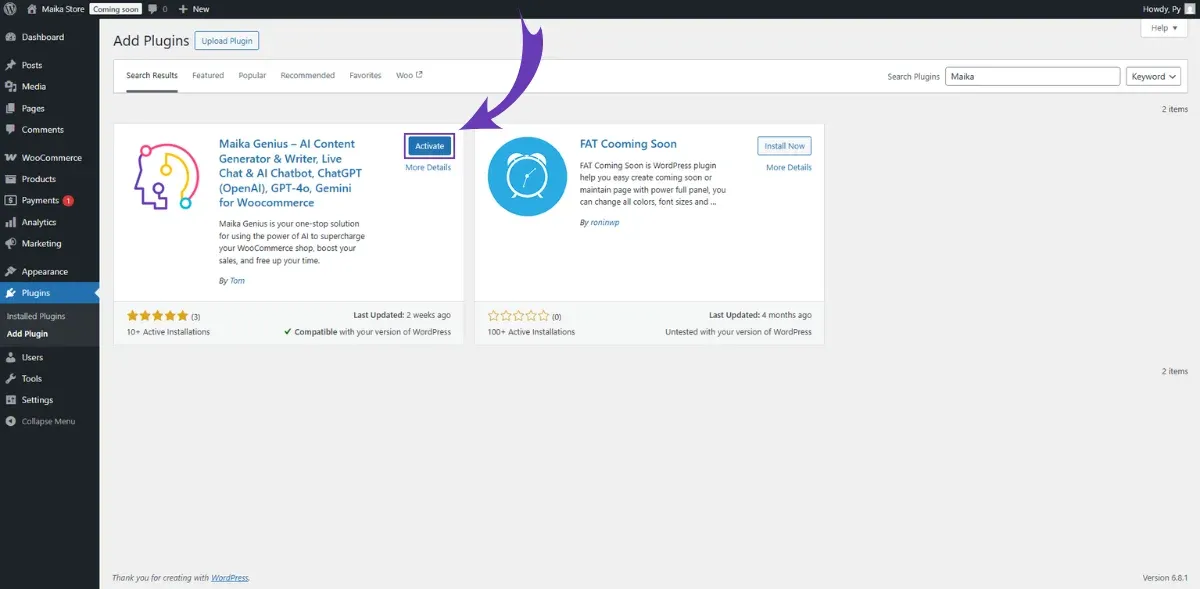Activate the Maika Genius plugin

coord(429,146)
